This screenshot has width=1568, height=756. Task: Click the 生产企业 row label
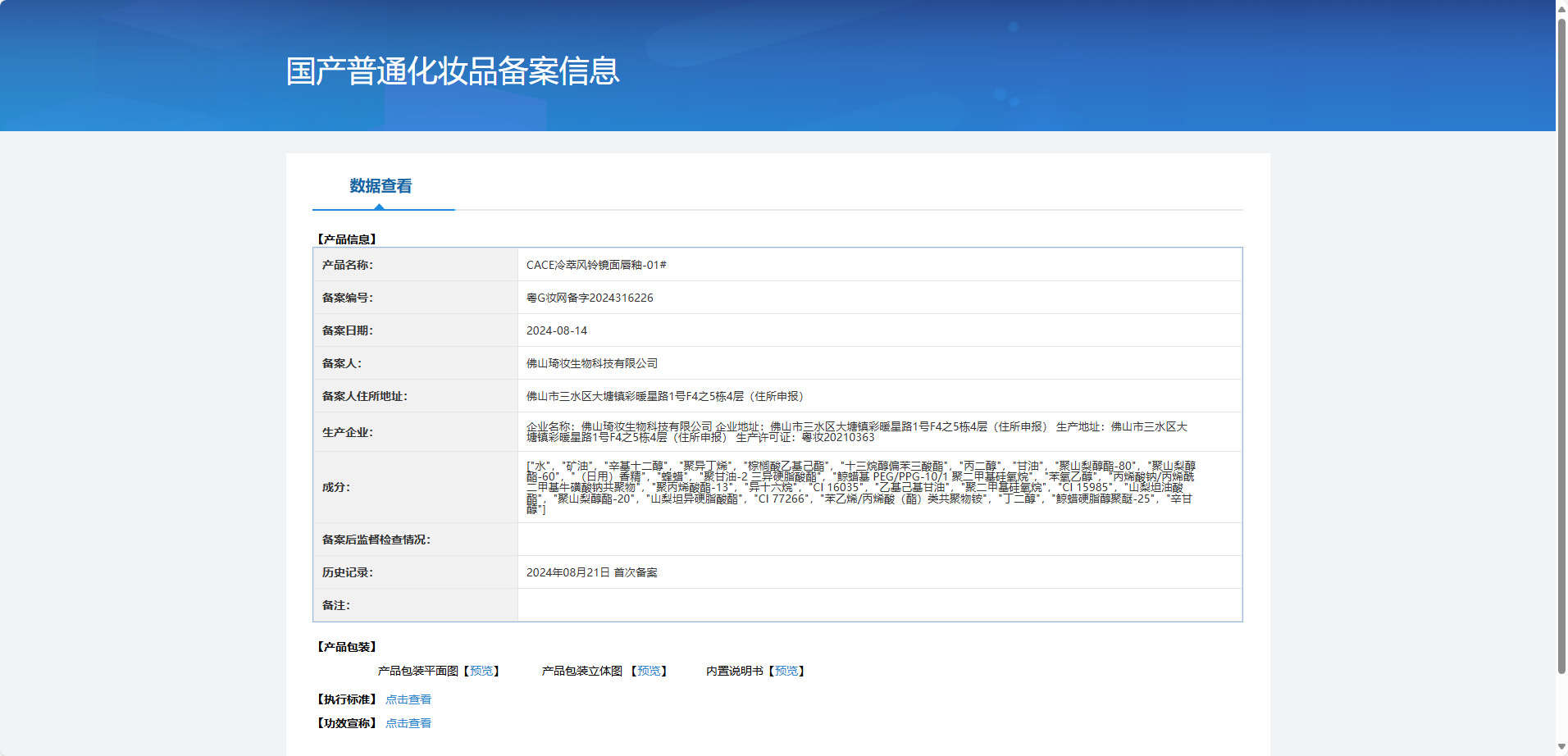[347, 432]
